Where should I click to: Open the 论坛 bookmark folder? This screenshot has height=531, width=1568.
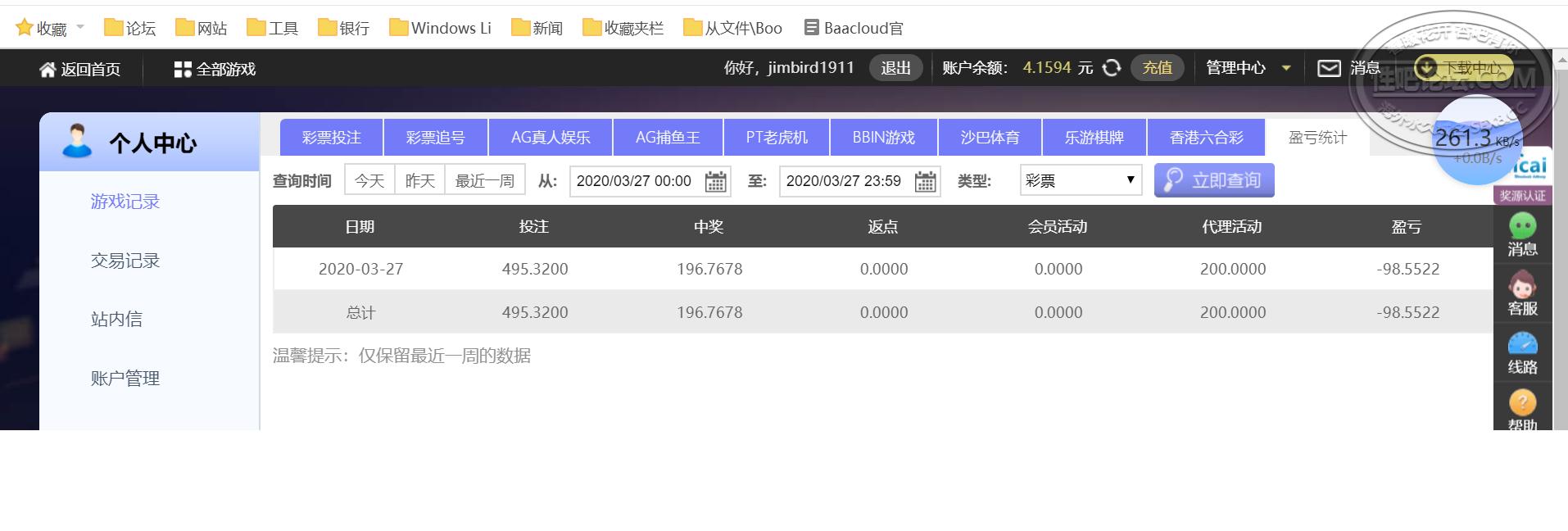[x=130, y=28]
